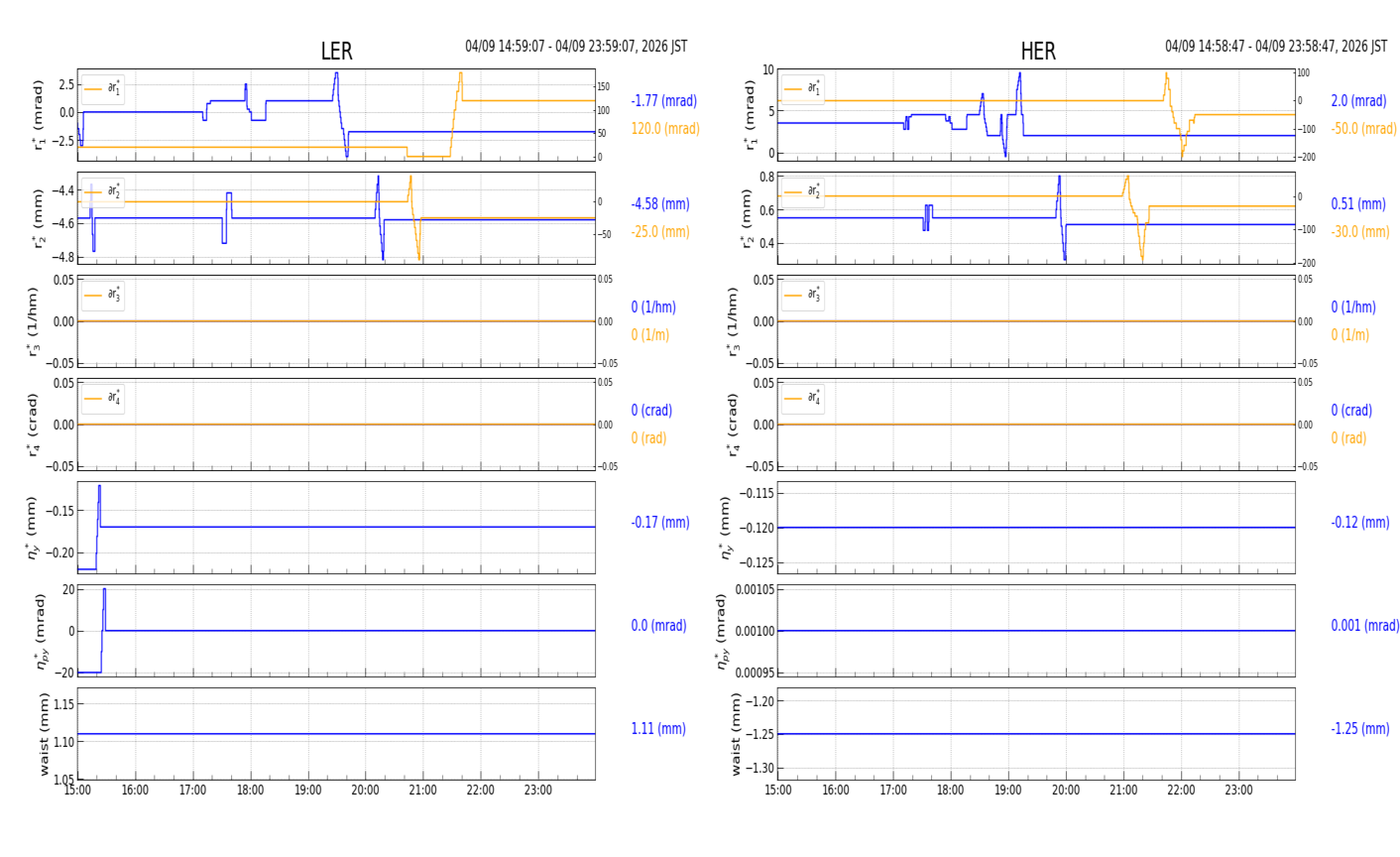Screen dimensions: 1400x857
Task: Click the ∂r2* legend in the LER r2 plot
Action: (x=103, y=192)
